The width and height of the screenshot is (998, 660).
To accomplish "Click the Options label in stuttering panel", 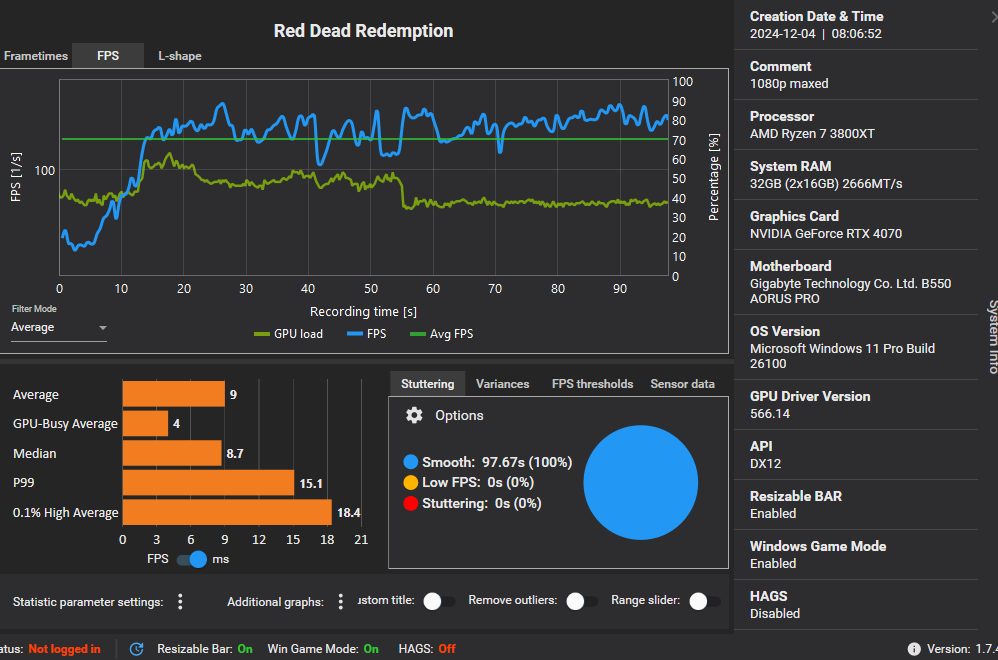I will click(459, 416).
